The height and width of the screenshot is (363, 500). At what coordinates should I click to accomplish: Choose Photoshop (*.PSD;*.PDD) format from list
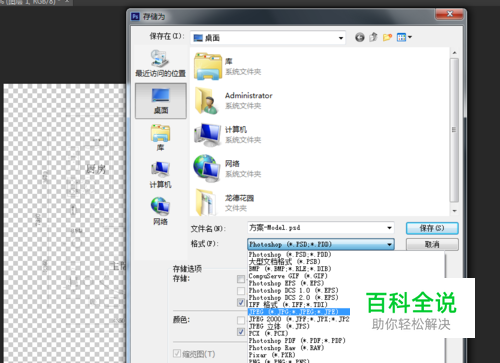(x=290, y=255)
